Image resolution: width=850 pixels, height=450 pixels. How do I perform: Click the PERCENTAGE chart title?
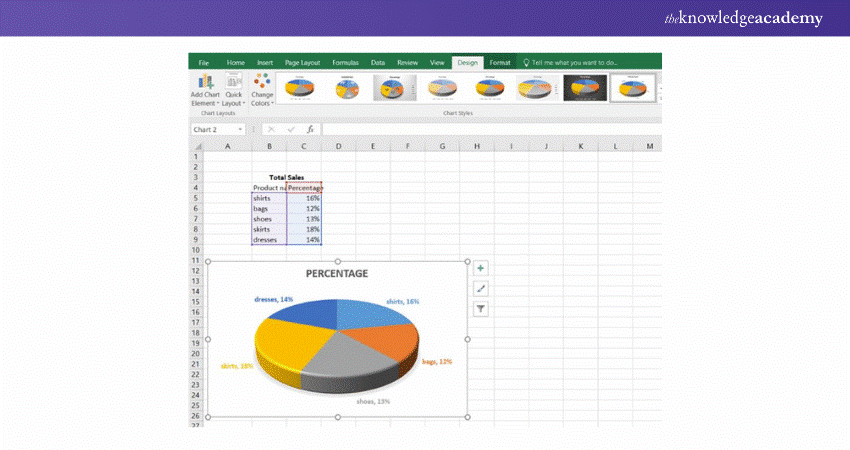point(337,273)
